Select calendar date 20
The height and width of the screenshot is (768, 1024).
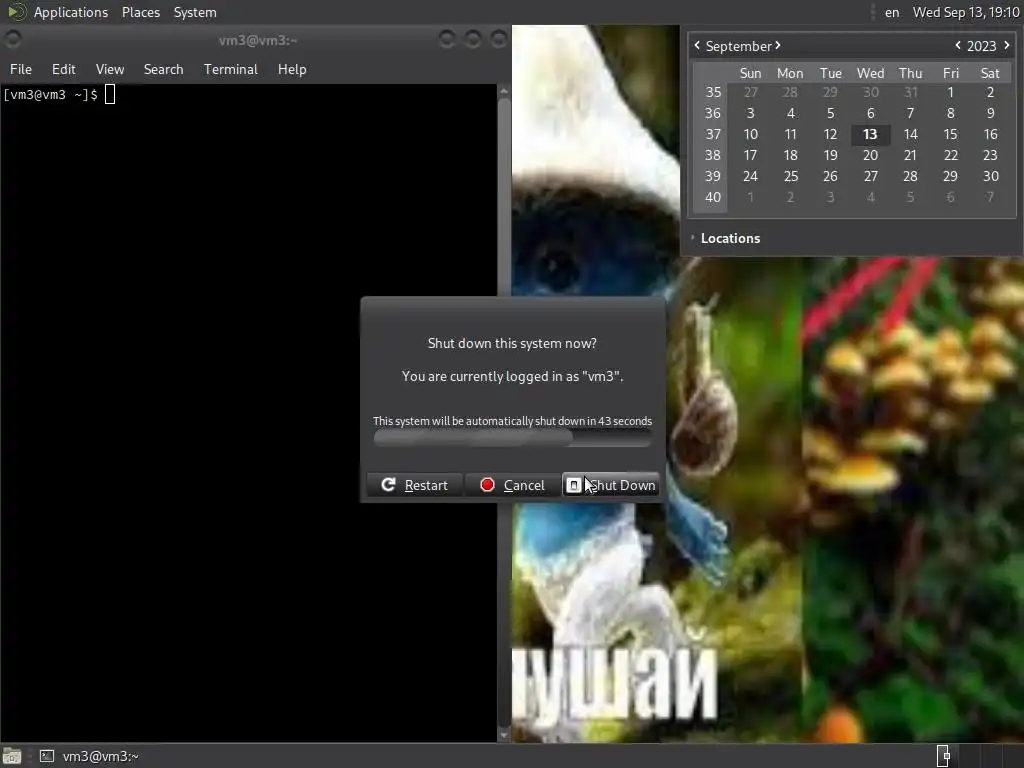(870, 155)
